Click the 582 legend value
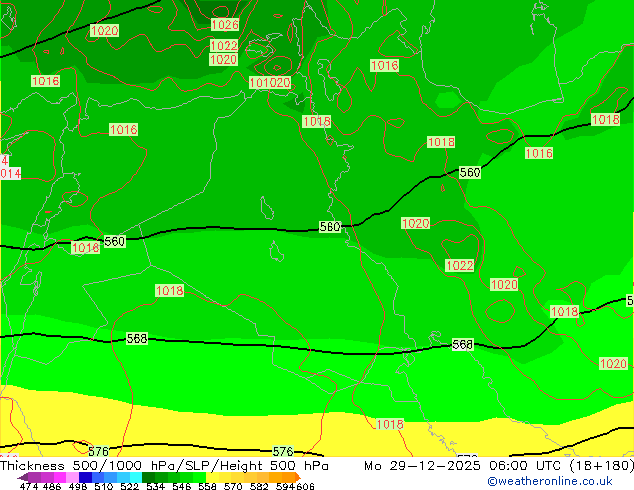Image resolution: width=634 pixels, height=490 pixels. (x=259, y=486)
